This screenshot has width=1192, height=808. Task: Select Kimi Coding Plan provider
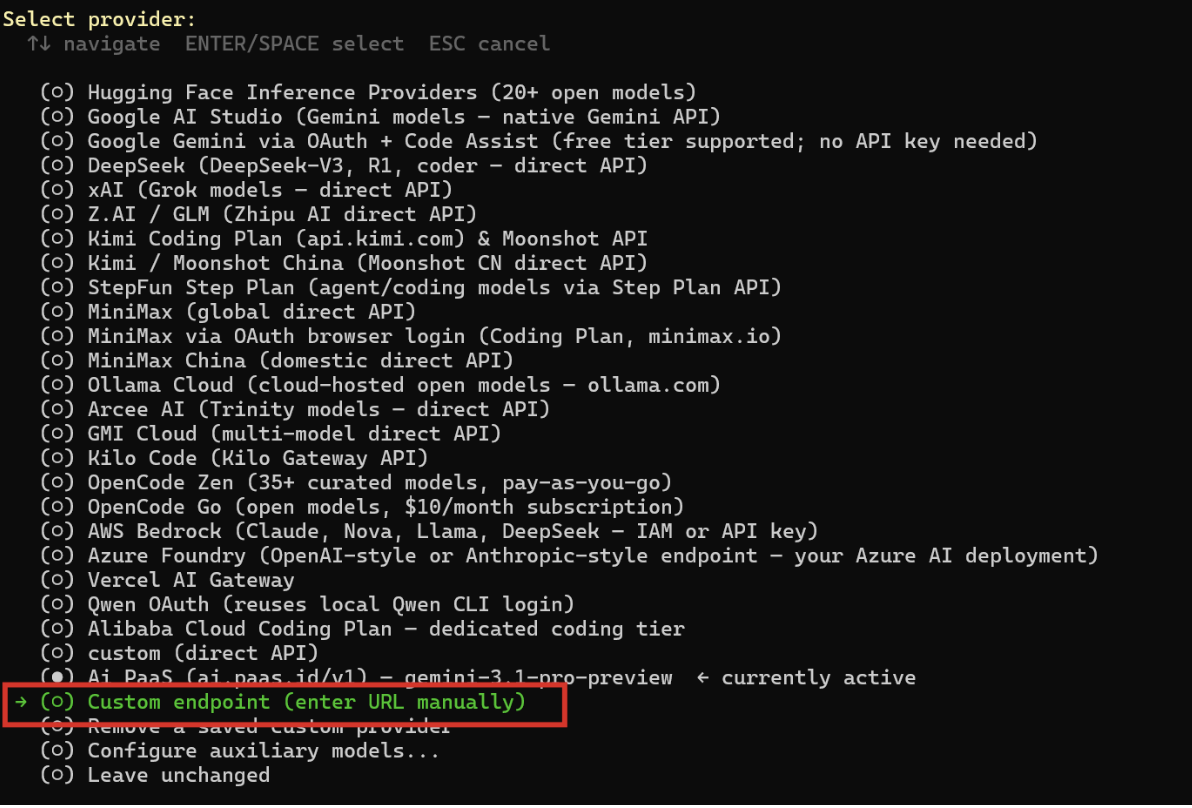344,239
